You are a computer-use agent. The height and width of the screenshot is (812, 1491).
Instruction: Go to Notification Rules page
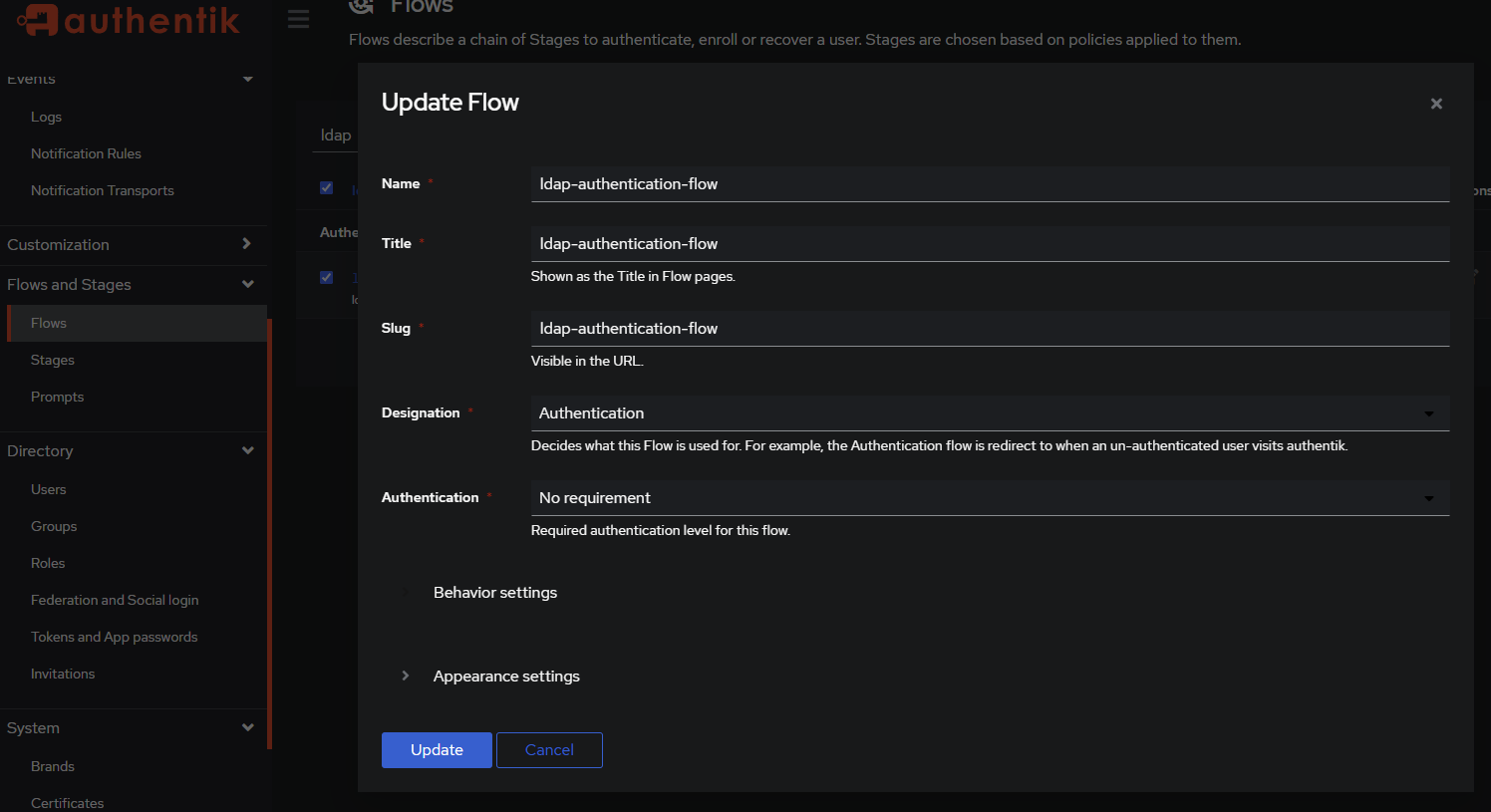click(x=86, y=154)
